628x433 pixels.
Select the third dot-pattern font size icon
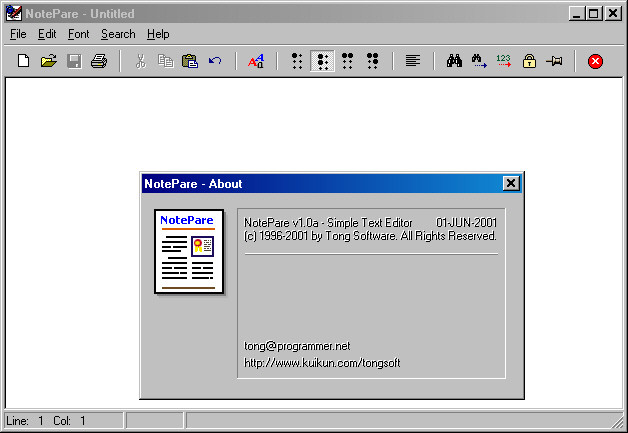click(x=347, y=61)
